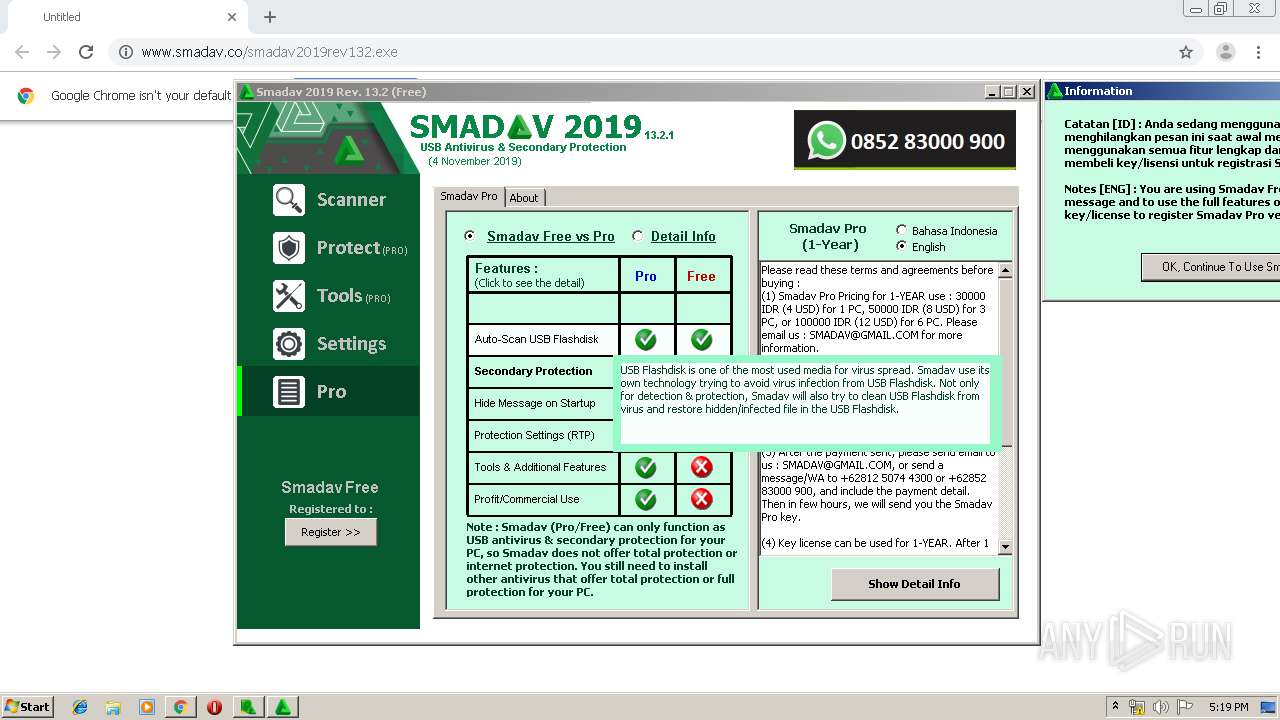Open Chrome three-dot menu

(x=1260, y=52)
